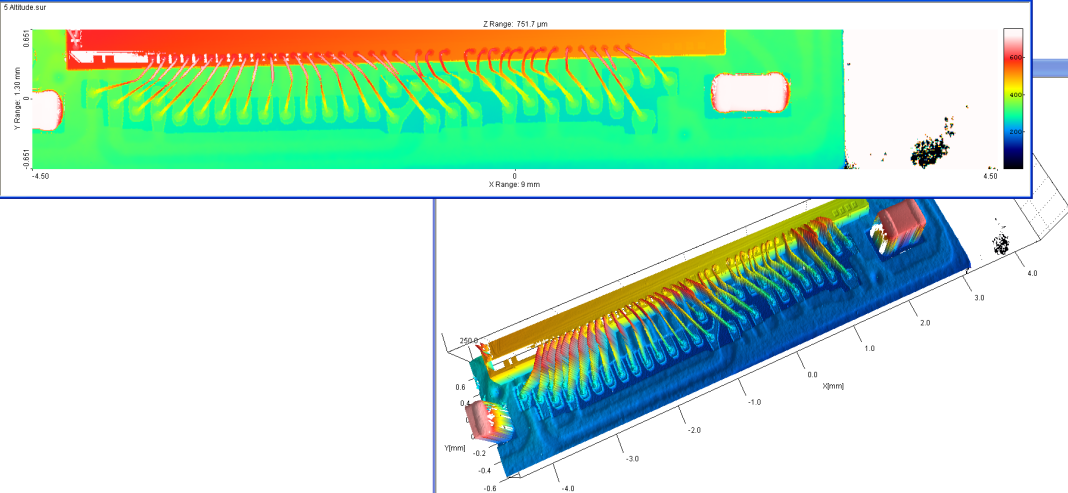Click the 'X Range: 9 mm' axis label
The width and height of the screenshot is (1068, 493).
tap(514, 184)
